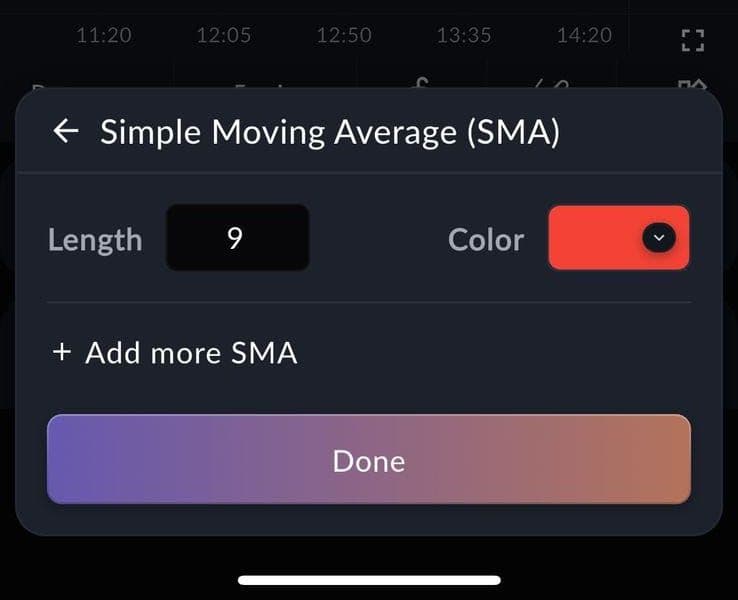Viewport: 738px width, 600px height.
Task: Focus the Length input showing 9
Action: click(x=237, y=238)
